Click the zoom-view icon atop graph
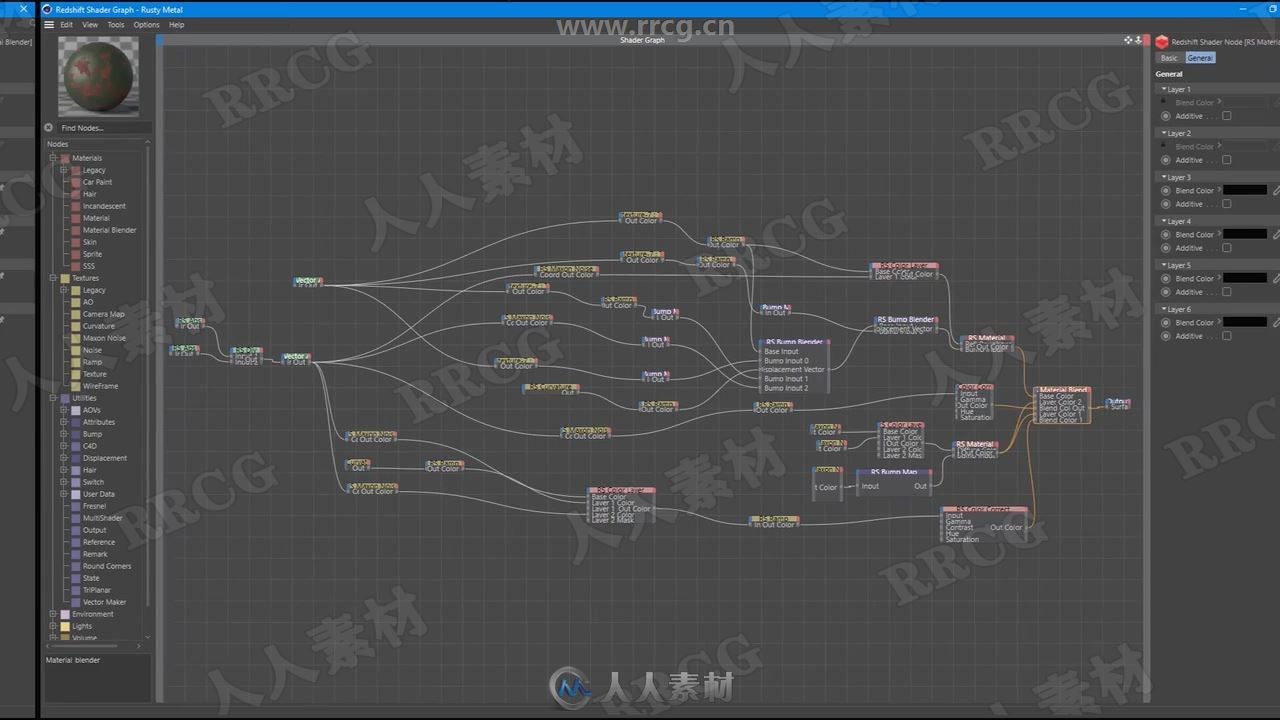This screenshot has width=1280, height=720. click(1138, 40)
